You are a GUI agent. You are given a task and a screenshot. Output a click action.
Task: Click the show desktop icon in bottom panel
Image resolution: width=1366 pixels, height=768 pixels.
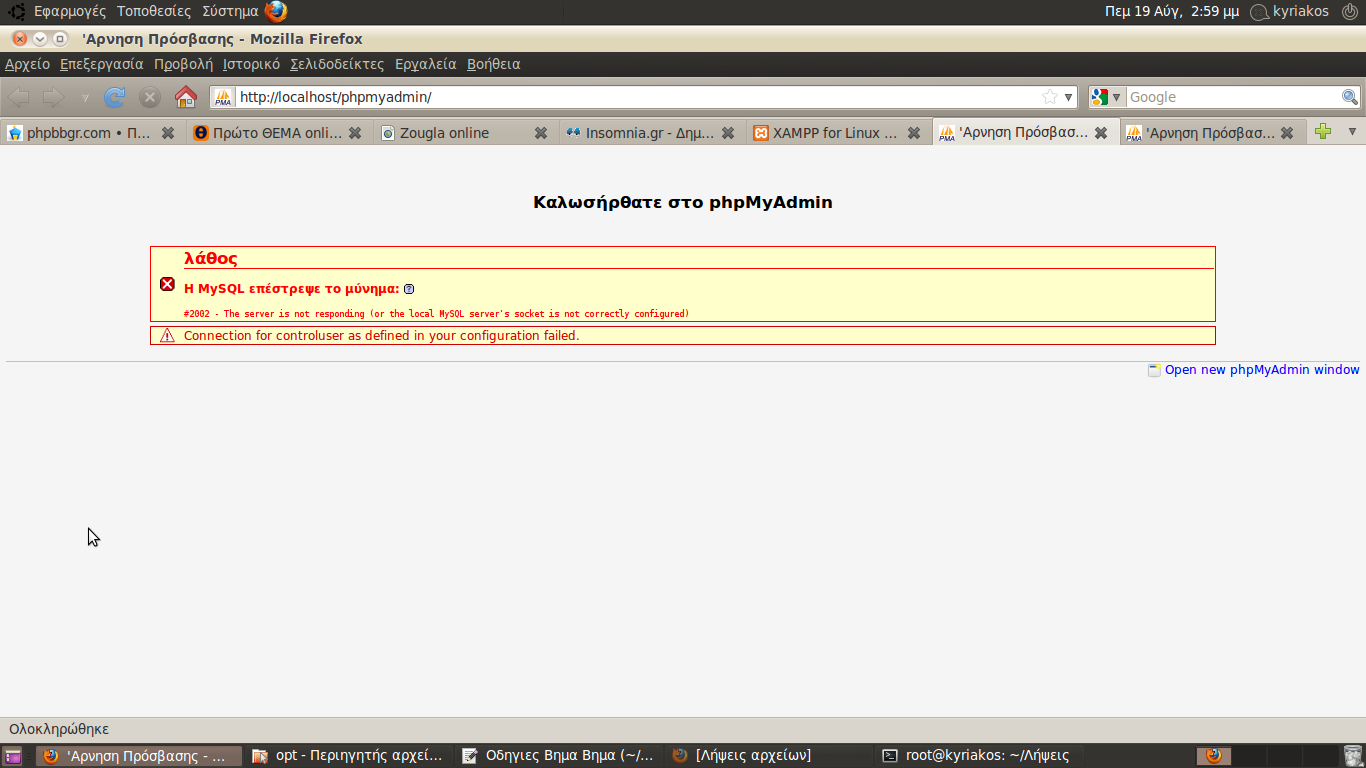pos(13,756)
